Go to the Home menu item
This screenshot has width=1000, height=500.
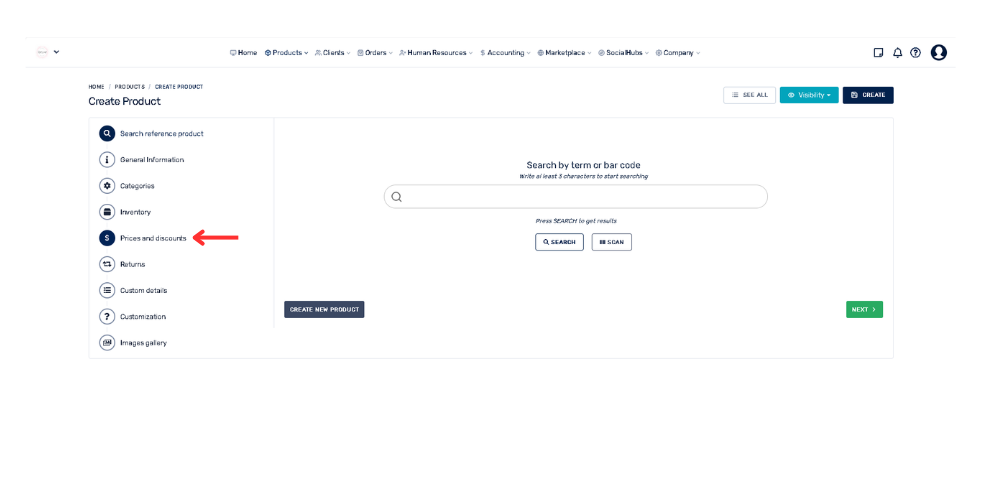[x=243, y=53]
